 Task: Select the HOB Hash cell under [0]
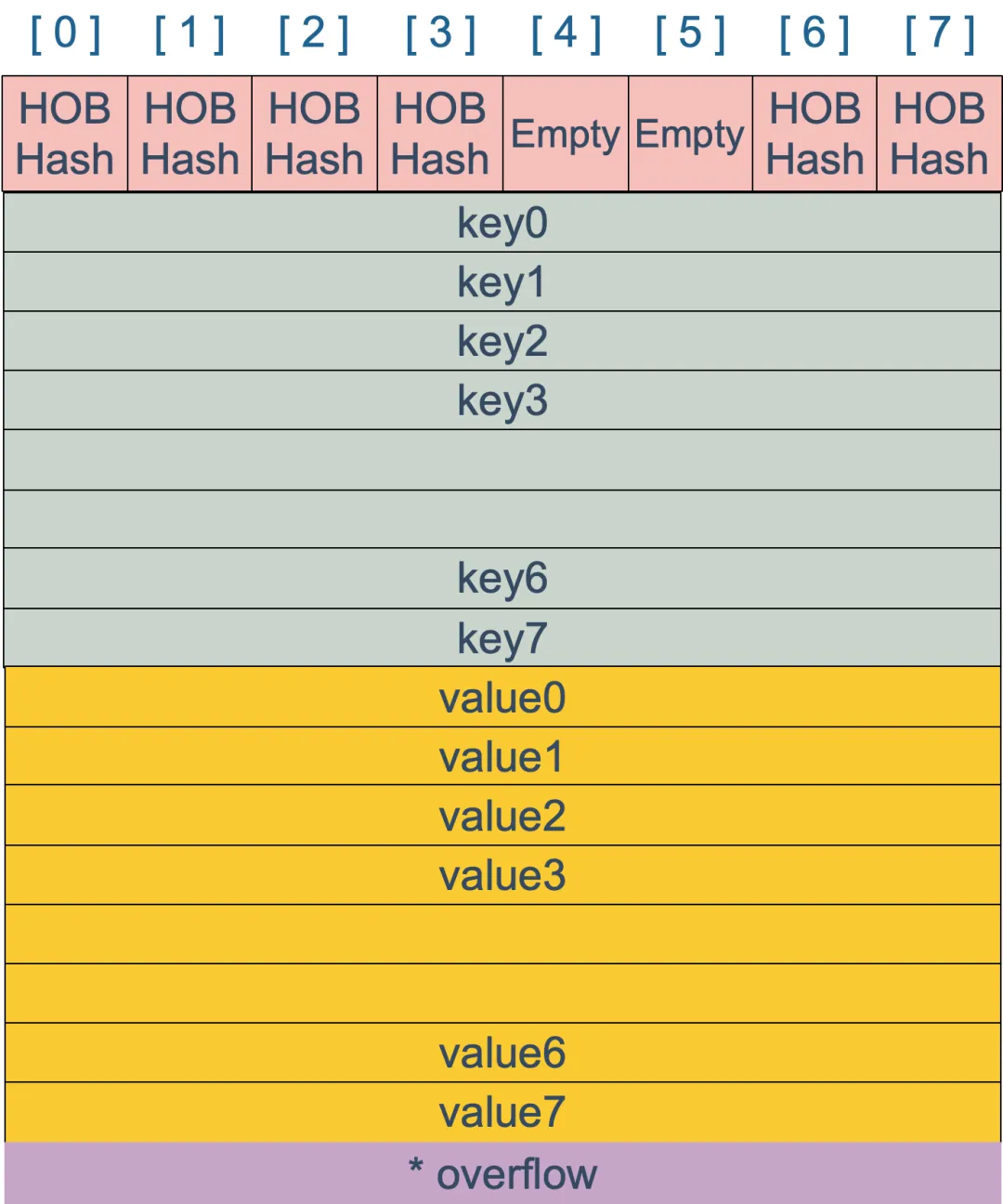click(65, 134)
